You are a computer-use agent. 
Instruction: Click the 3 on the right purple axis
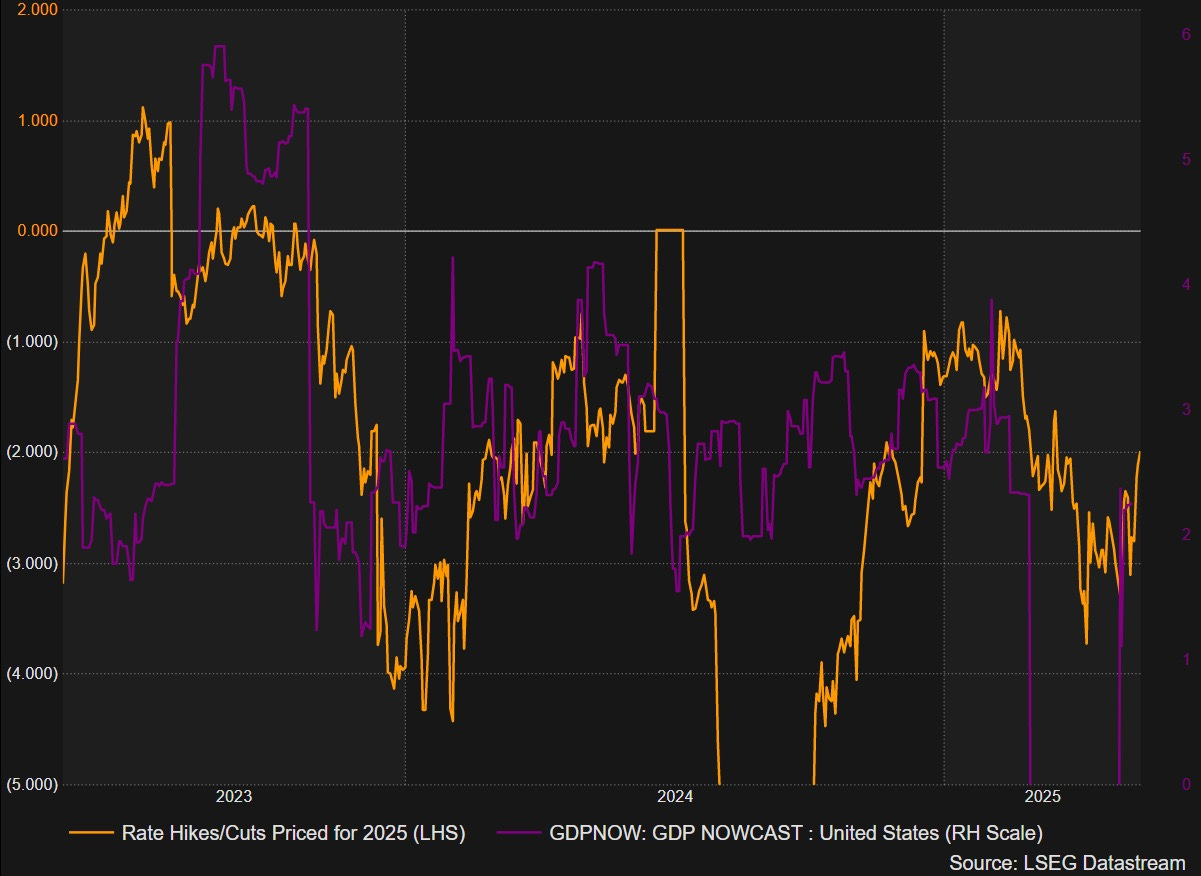[1185, 409]
